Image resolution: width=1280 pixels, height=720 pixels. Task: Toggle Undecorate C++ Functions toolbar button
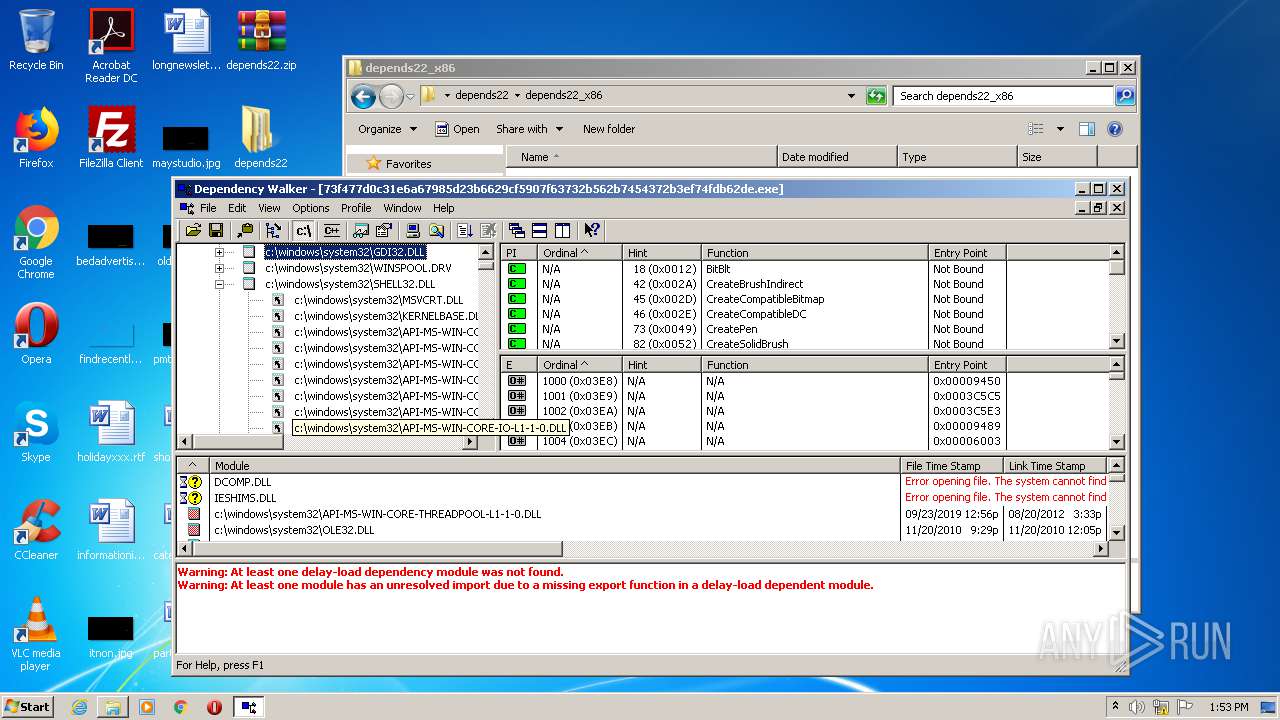(331, 231)
